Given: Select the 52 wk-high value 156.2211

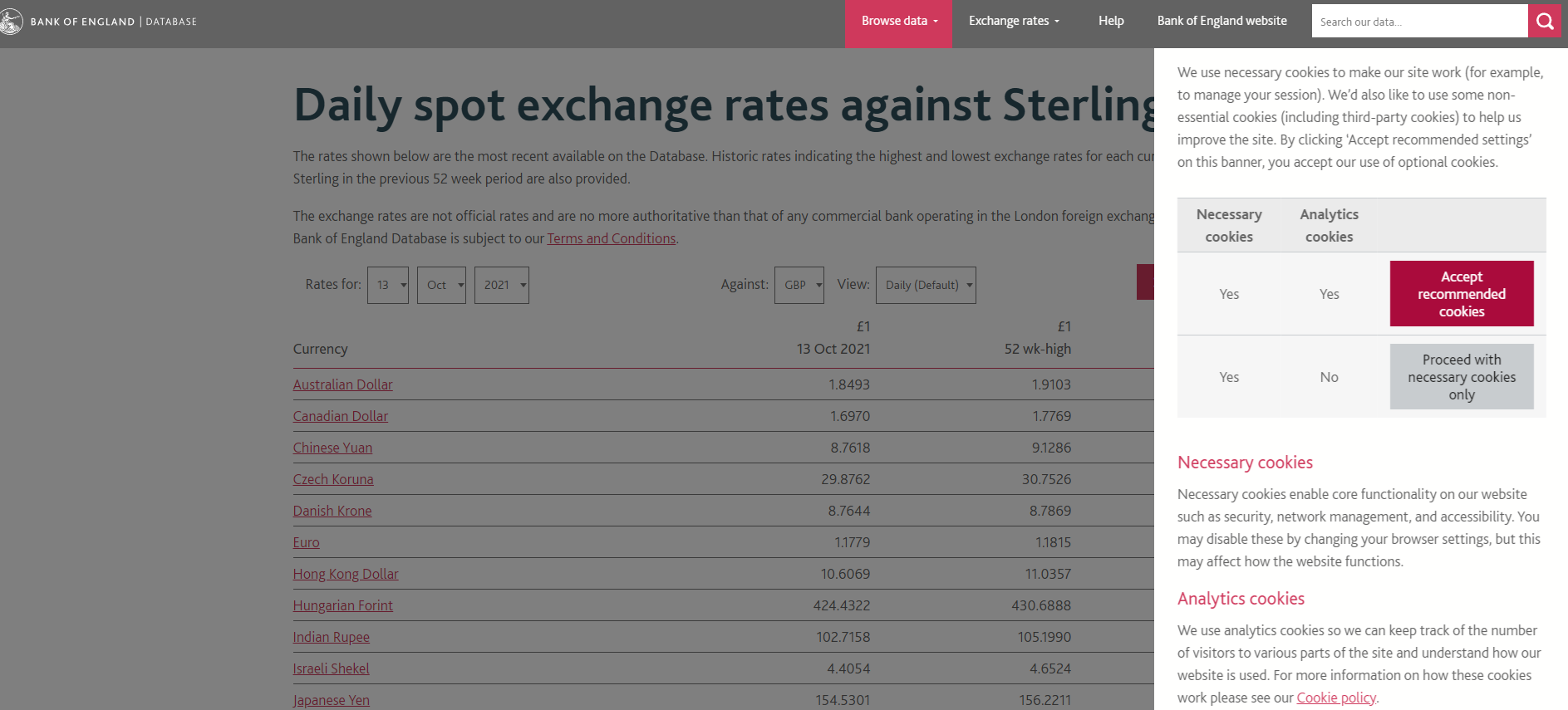Looking at the screenshot, I should tap(1045, 700).
